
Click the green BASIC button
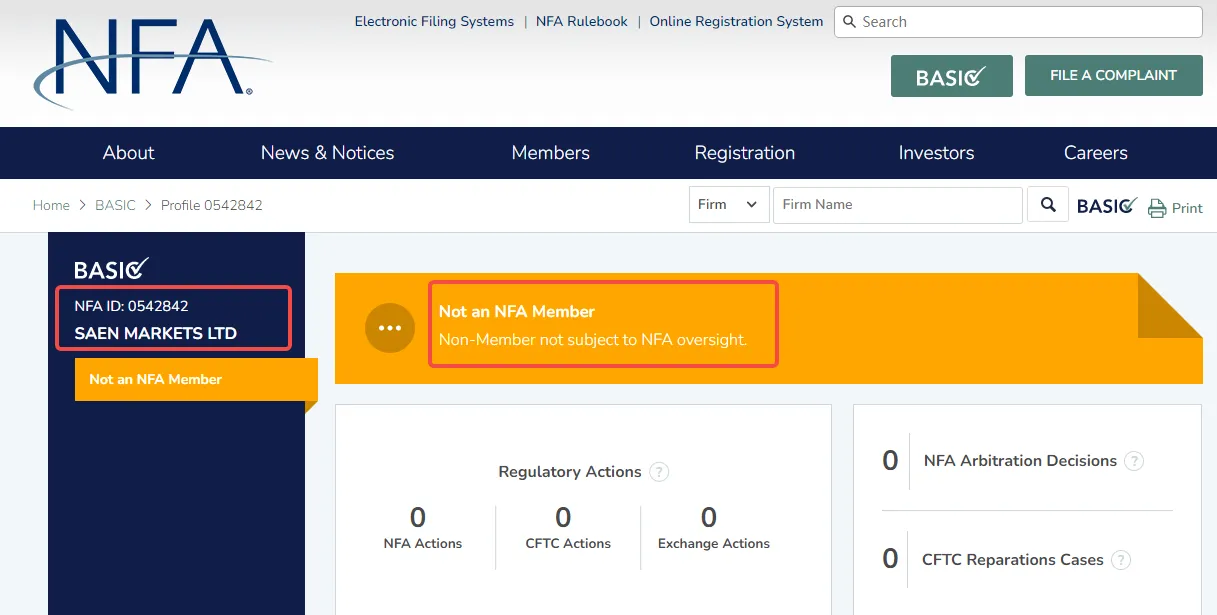point(952,76)
